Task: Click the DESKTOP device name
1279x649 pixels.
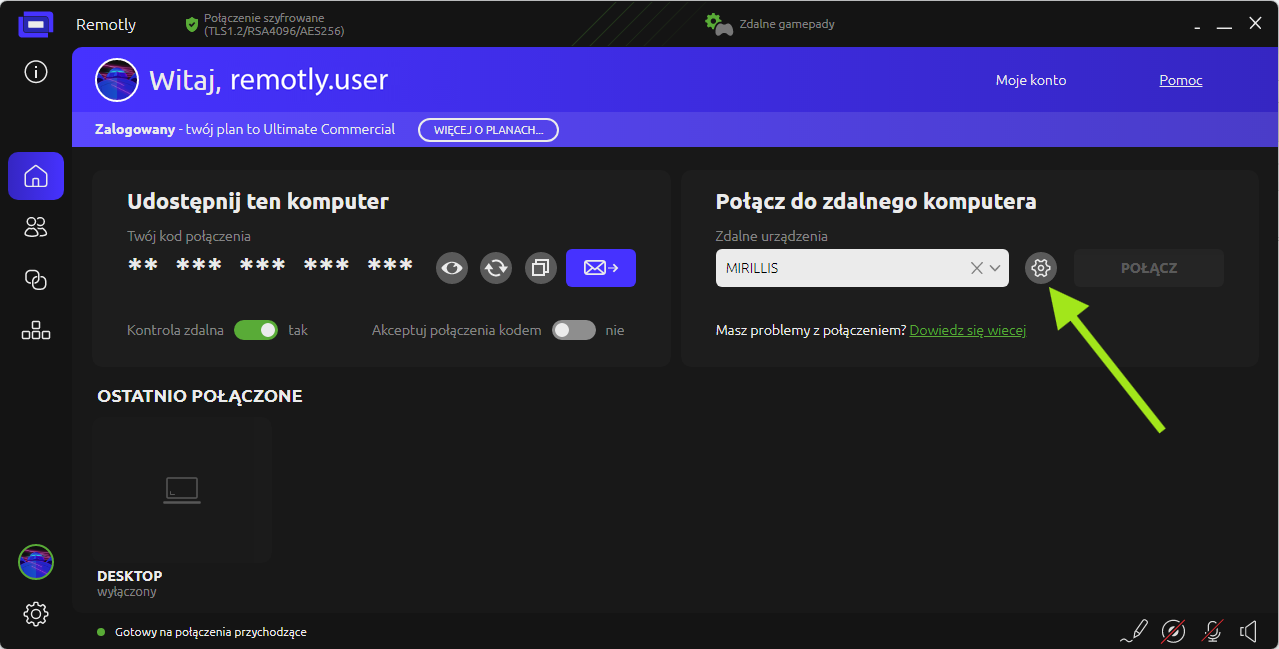Action: 129,576
